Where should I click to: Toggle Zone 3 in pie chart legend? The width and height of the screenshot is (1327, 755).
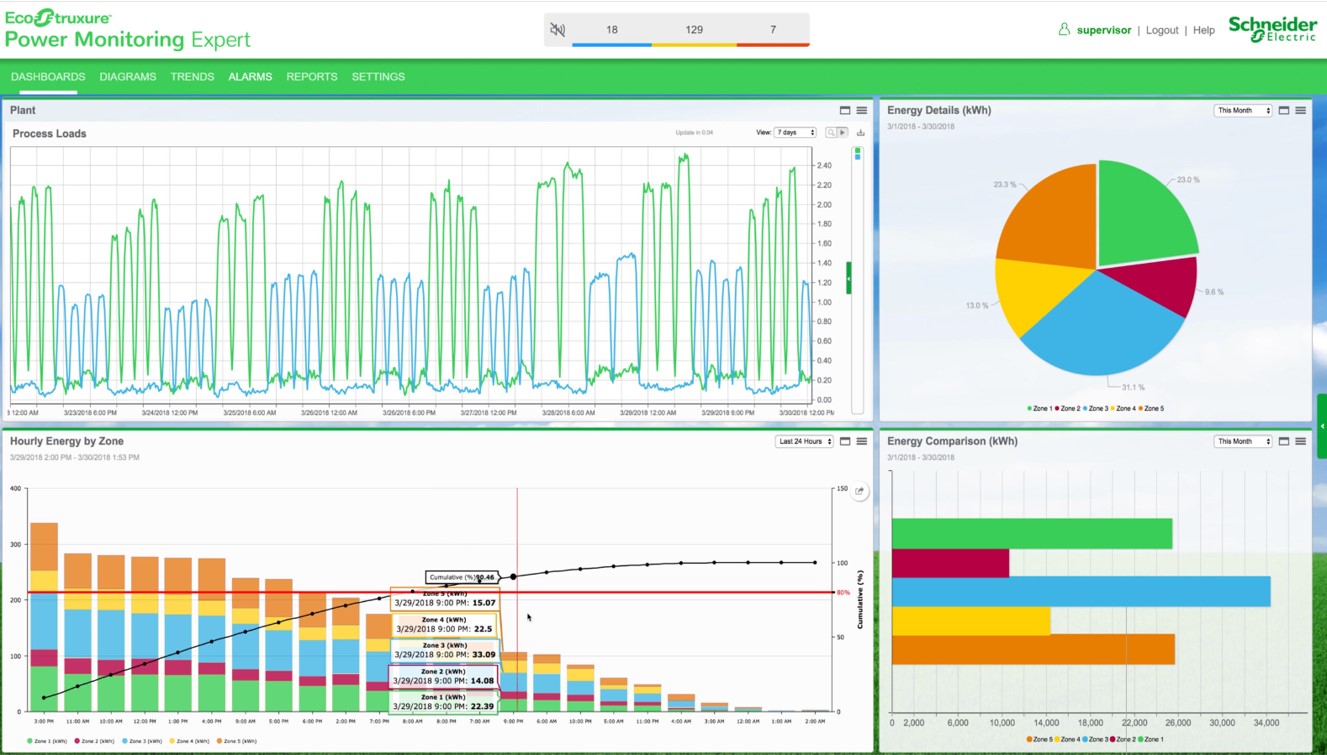coord(1095,408)
